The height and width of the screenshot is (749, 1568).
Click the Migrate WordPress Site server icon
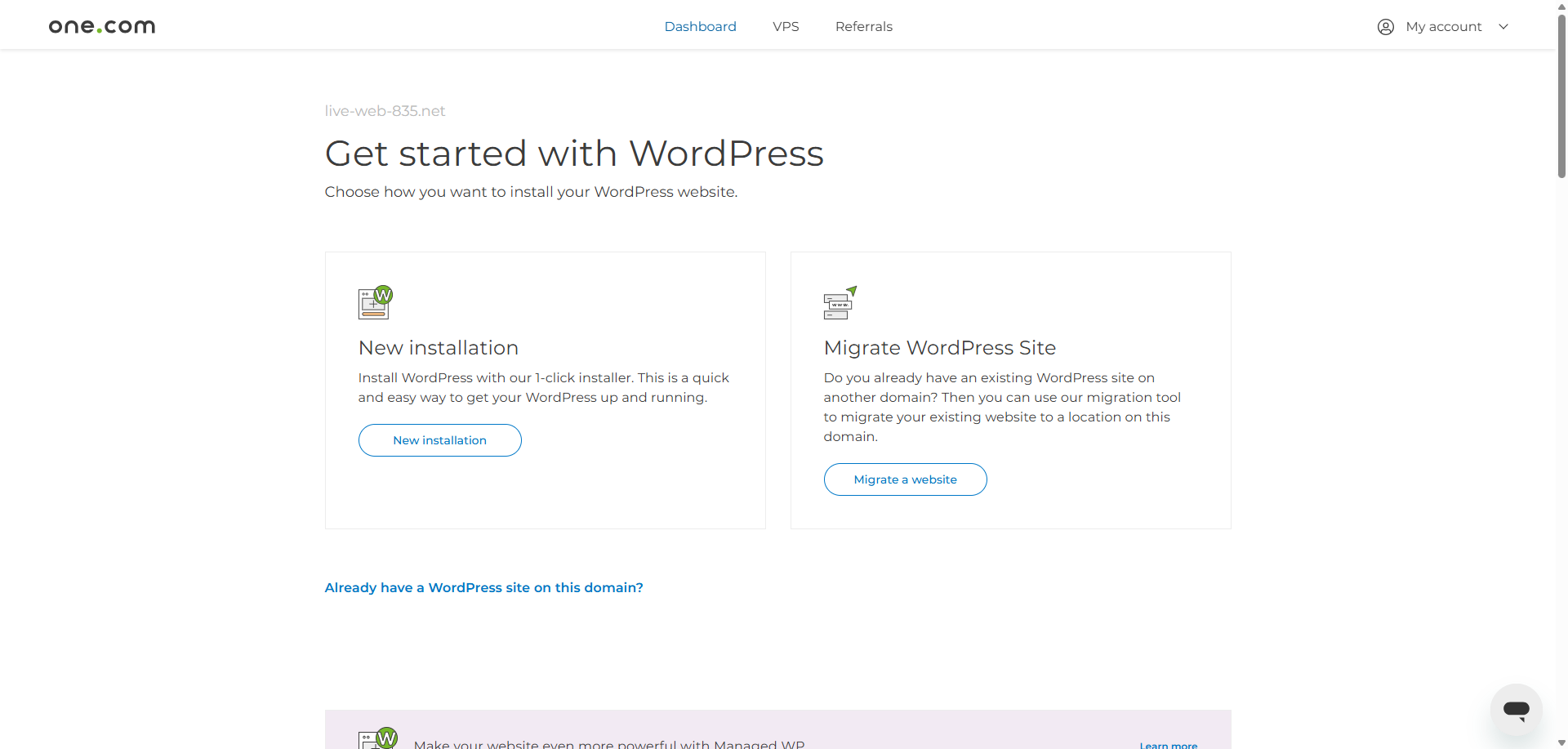(840, 302)
